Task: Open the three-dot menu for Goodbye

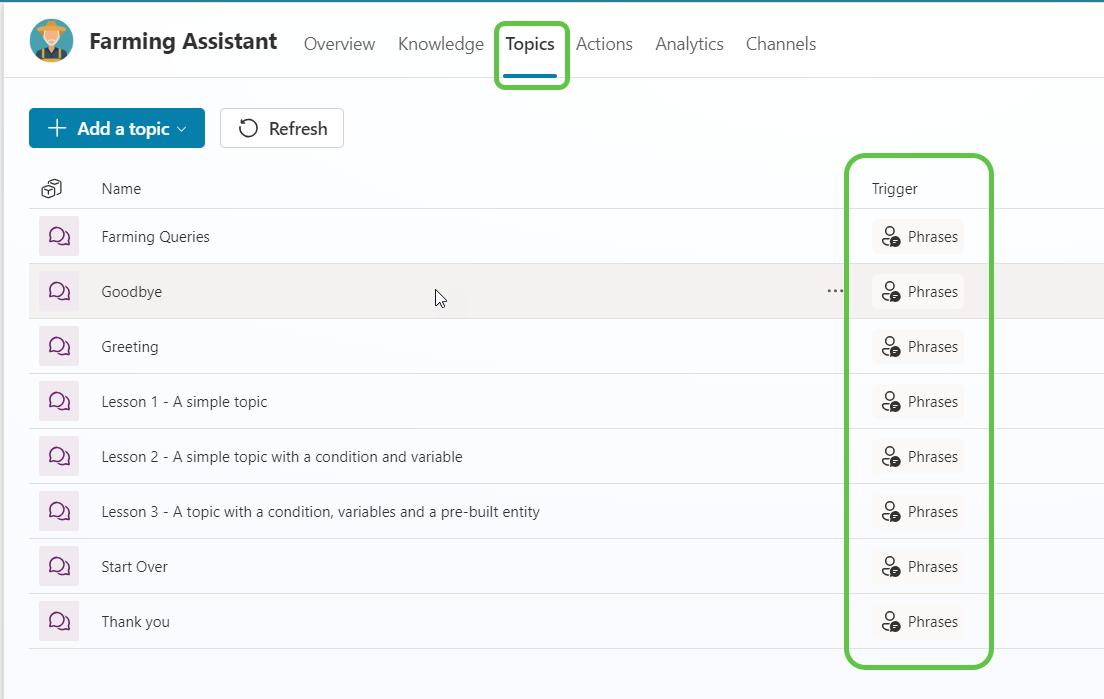Action: [835, 292]
